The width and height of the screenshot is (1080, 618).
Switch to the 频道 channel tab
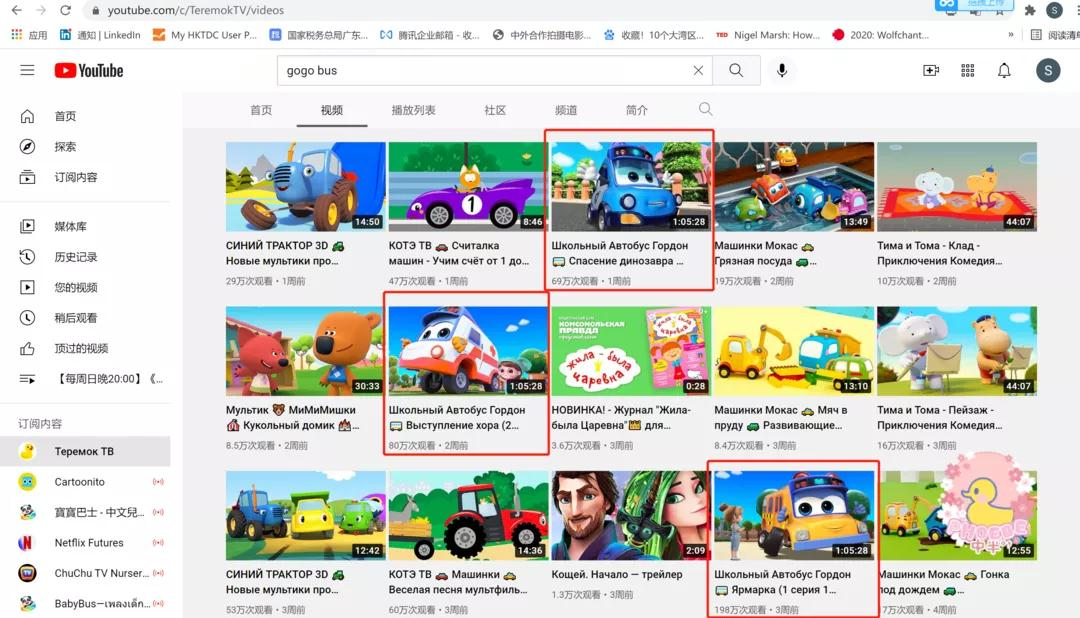click(x=566, y=110)
